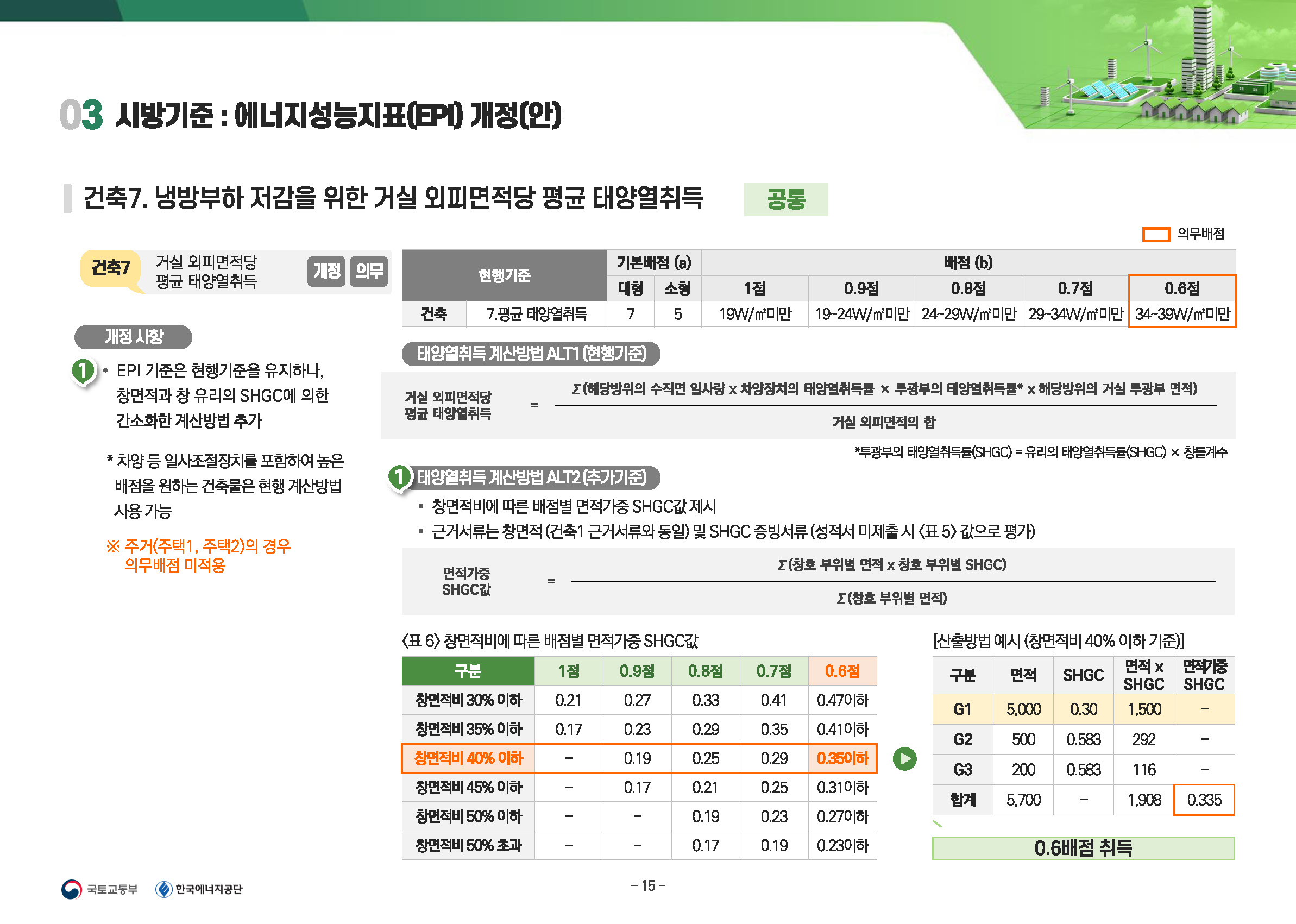Click the 태양열취득 계산방법 ALT1 heading
Image resolution: width=1296 pixels, height=924 pixels.
pos(531,354)
